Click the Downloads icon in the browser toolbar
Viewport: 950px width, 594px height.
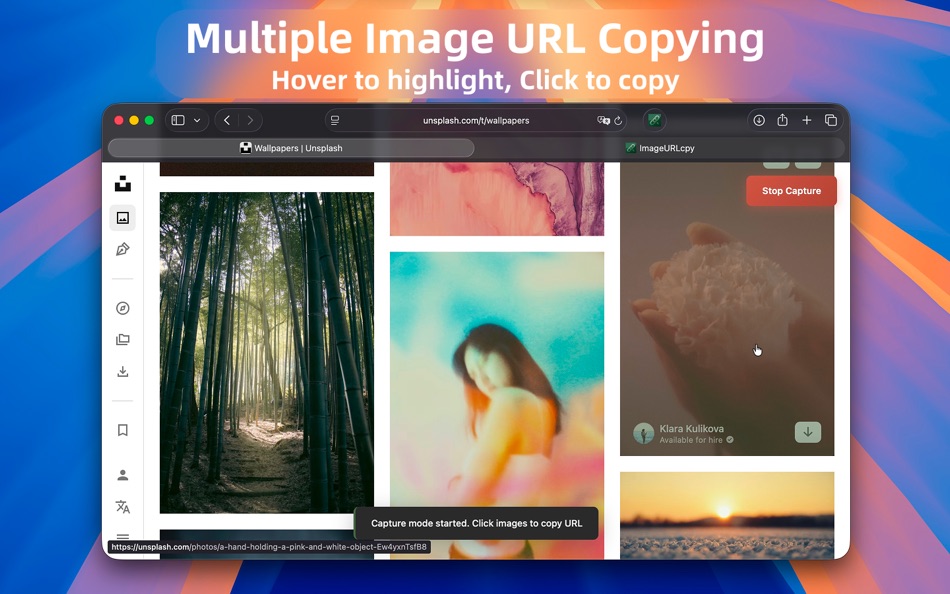(759, 120)
